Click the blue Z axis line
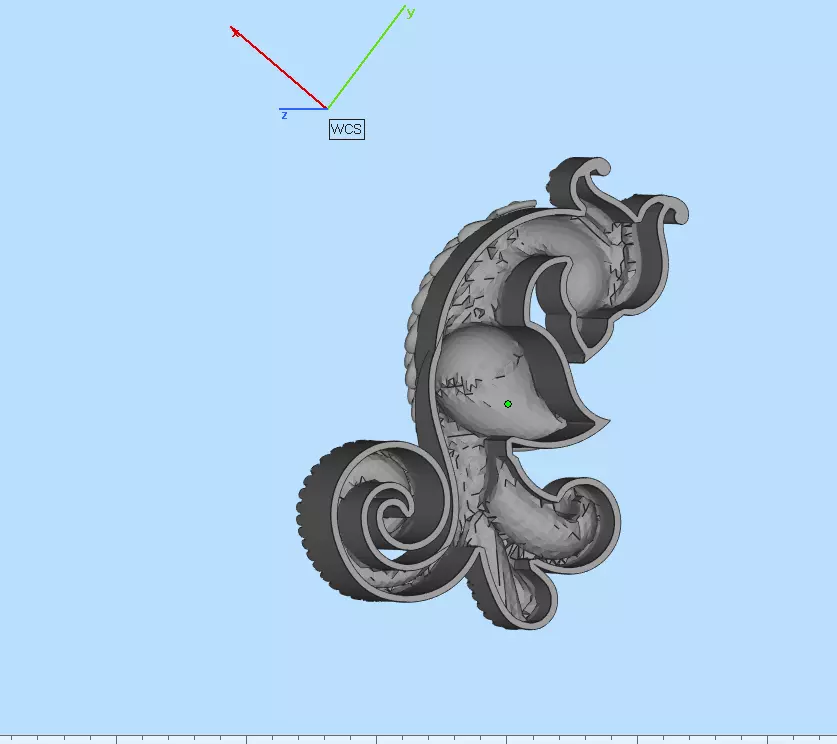837x744 pixels. (303, 109)
